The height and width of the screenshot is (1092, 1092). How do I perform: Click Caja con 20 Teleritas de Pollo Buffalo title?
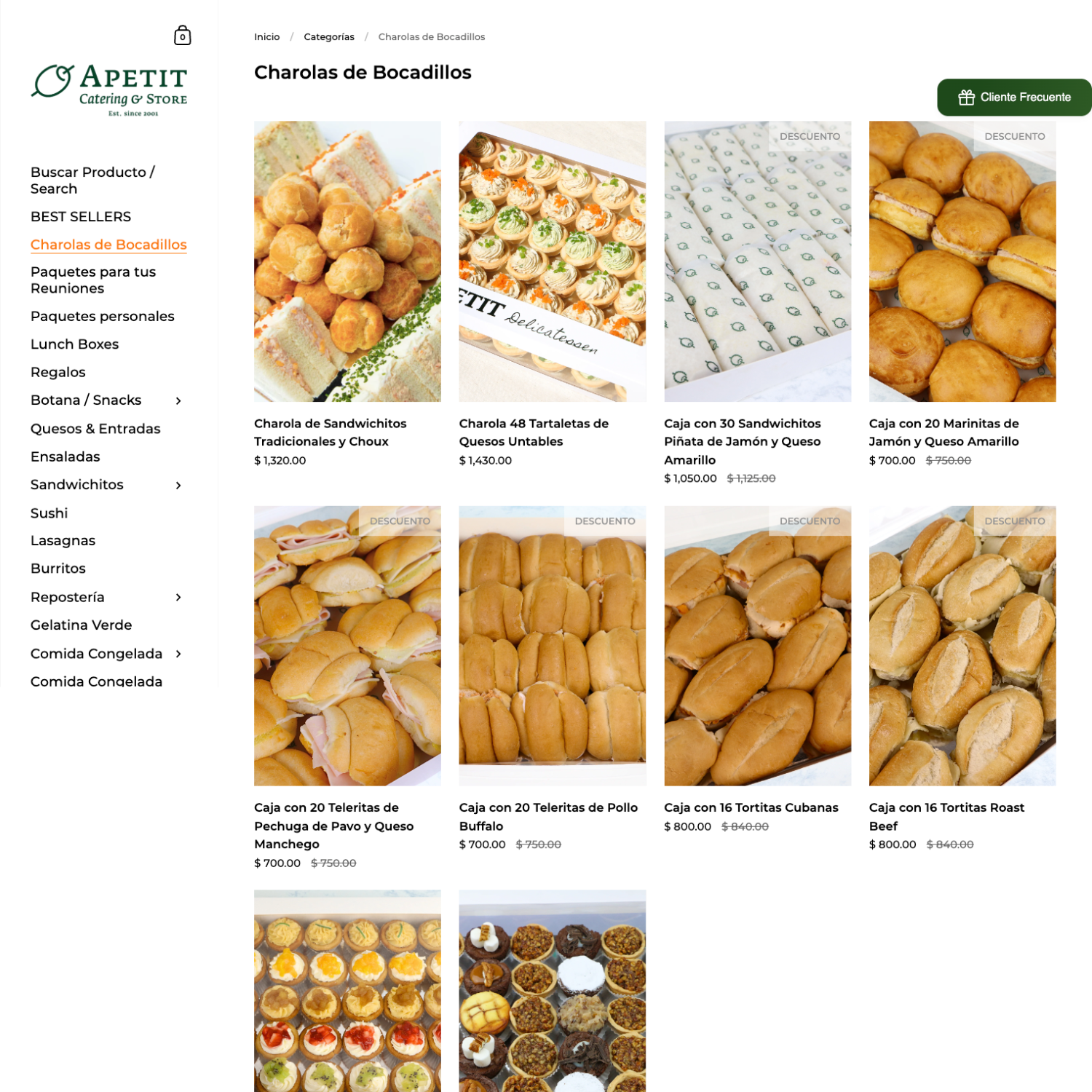(548, 818)
